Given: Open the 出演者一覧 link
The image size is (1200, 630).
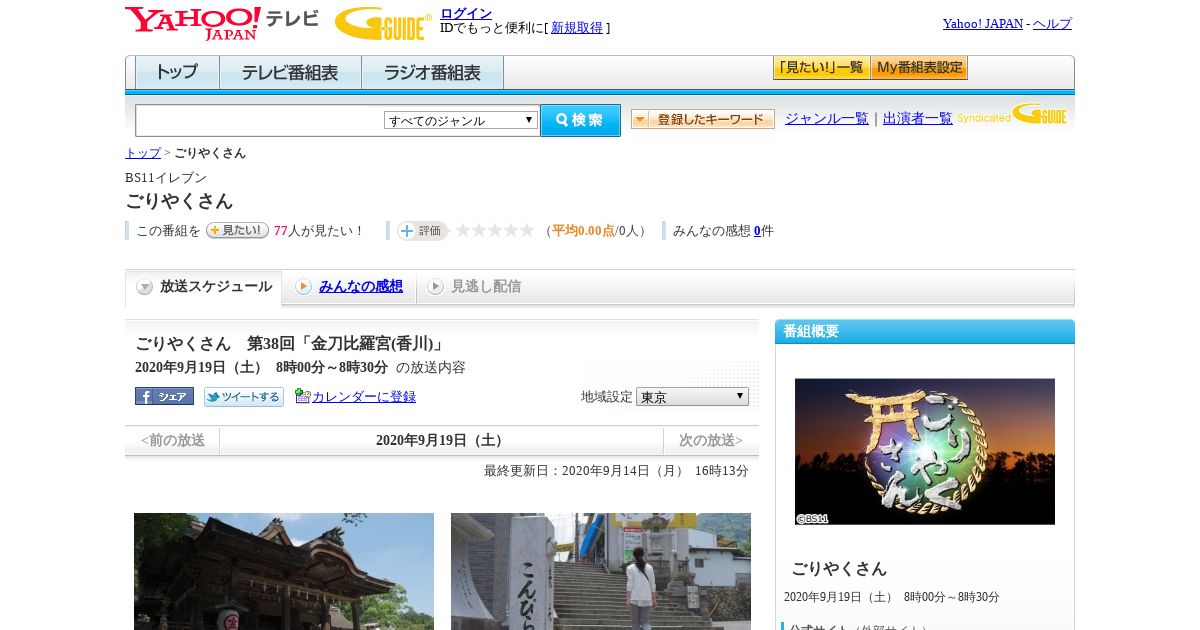Looking at the screenshot, I should 918,118.
